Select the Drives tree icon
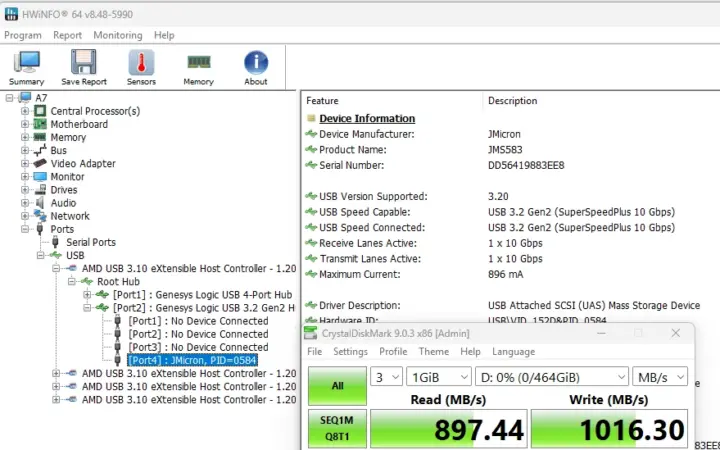Image resolution: width=720 pixels, height=450 pixels. [x=40, y=190]
